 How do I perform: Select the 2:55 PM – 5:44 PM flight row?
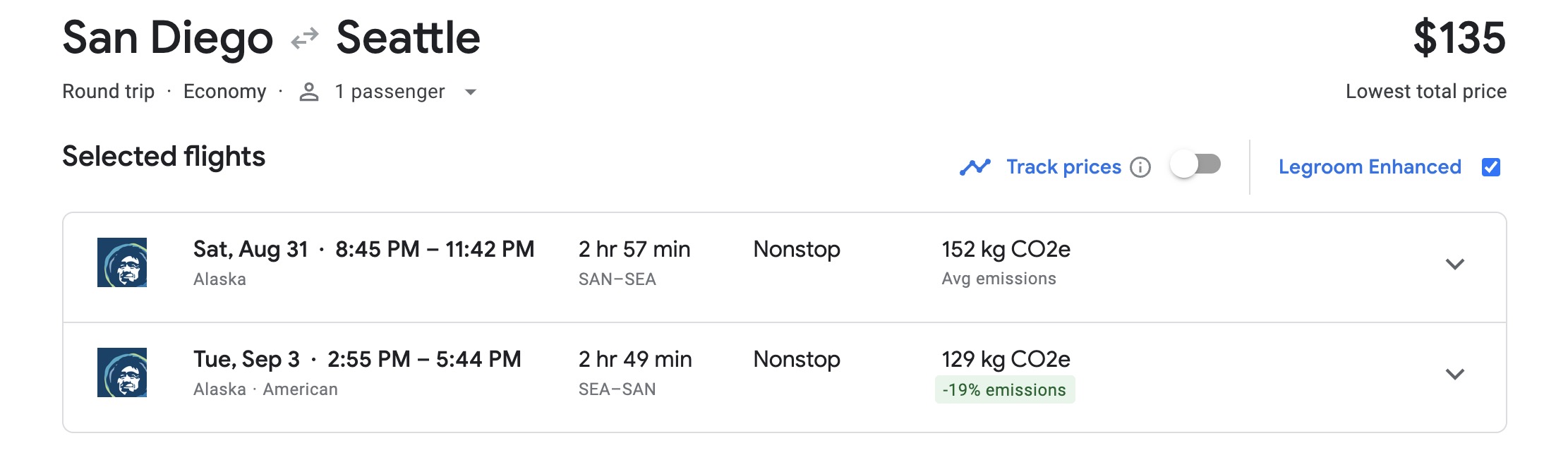click(423, 360)
